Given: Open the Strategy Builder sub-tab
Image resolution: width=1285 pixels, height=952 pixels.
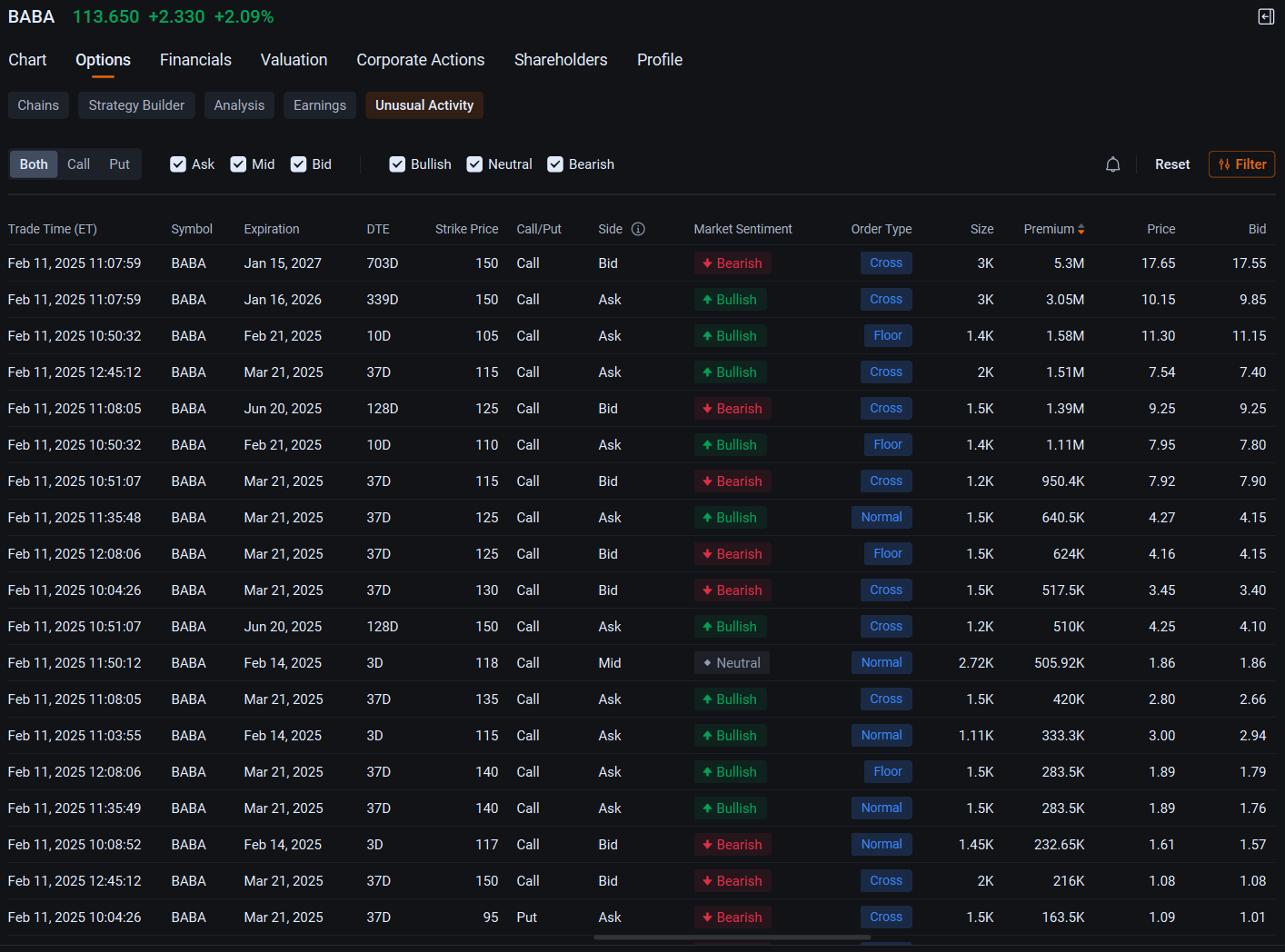Looking at the screenshot, I should (x=136, y=105).
